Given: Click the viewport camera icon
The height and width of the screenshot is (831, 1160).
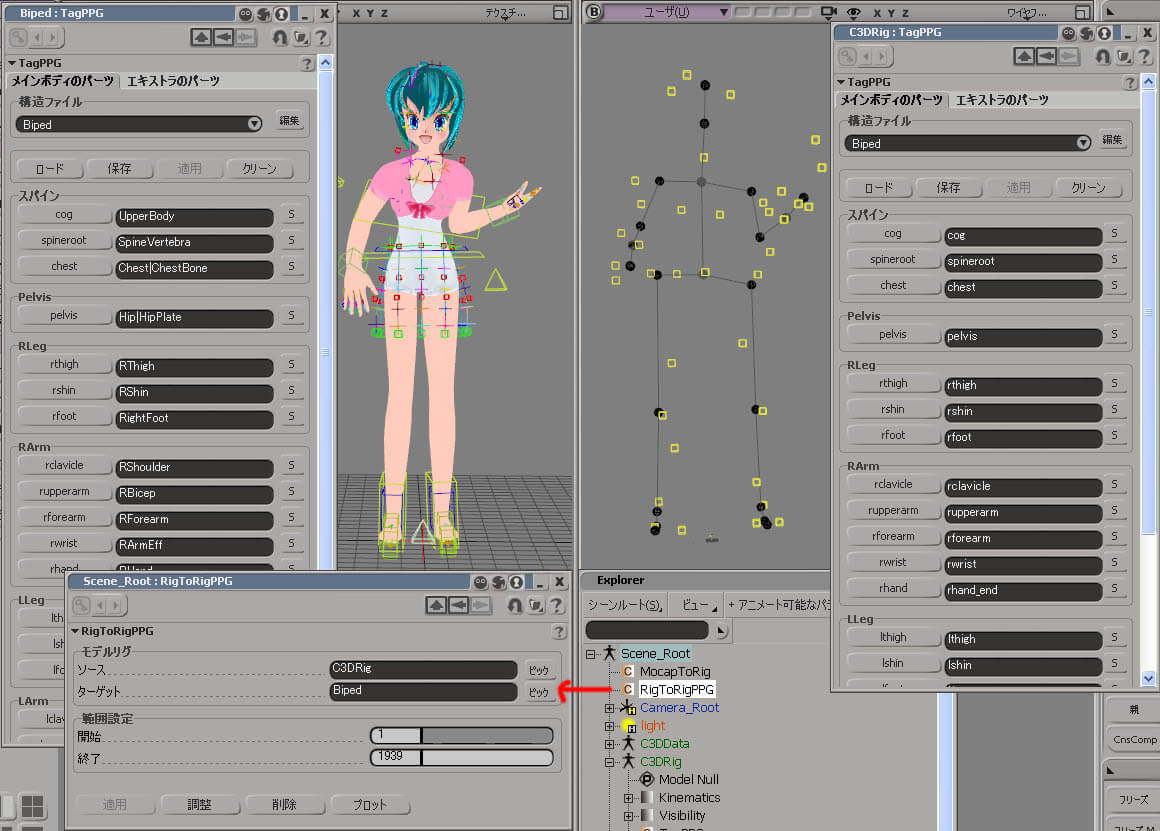Looking at the screenshot, I should tap(827, 12).
